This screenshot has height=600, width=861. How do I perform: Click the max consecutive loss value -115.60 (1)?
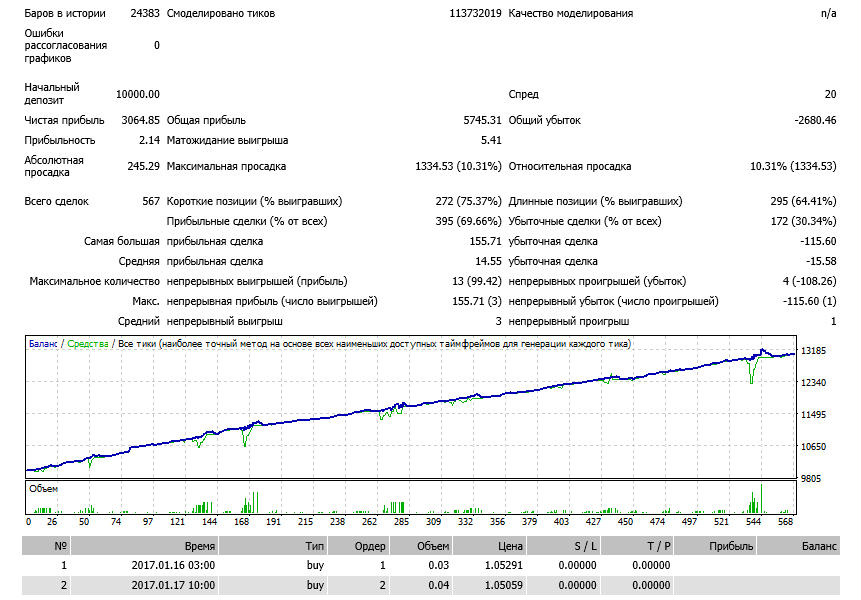click(x=809, y=301)
